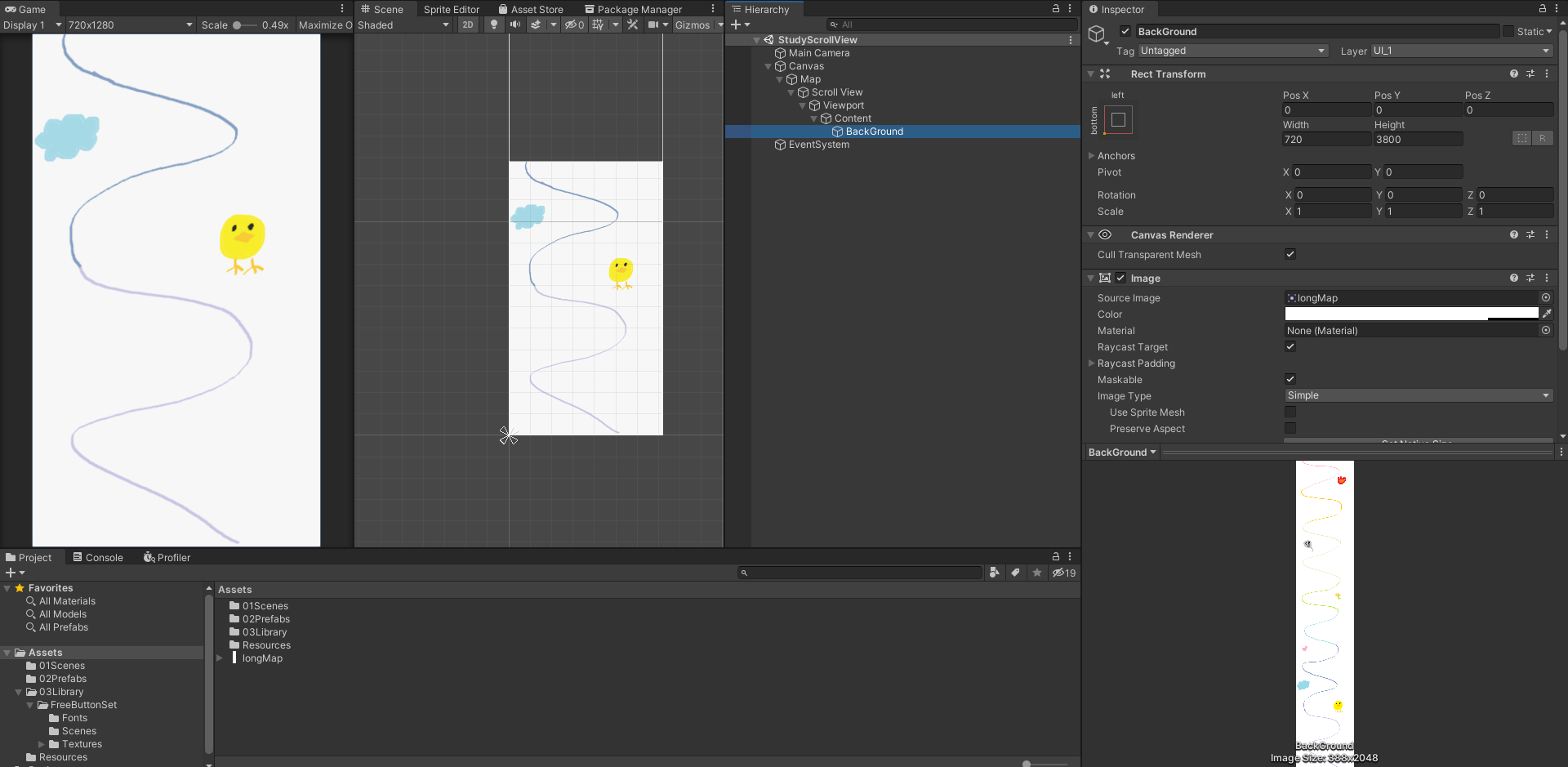The width and height of the screenshot is (1568, 767).
Task: Expand the longMap asset arrow
Action: (220, 658)
